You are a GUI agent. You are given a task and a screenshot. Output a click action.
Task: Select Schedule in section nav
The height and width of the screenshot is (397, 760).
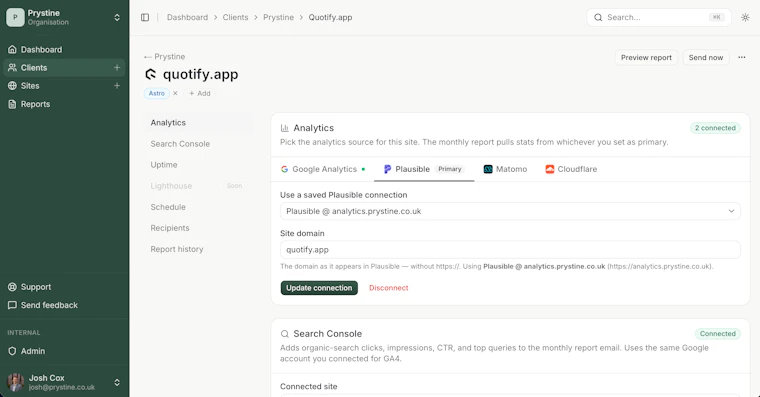(199, 207)
